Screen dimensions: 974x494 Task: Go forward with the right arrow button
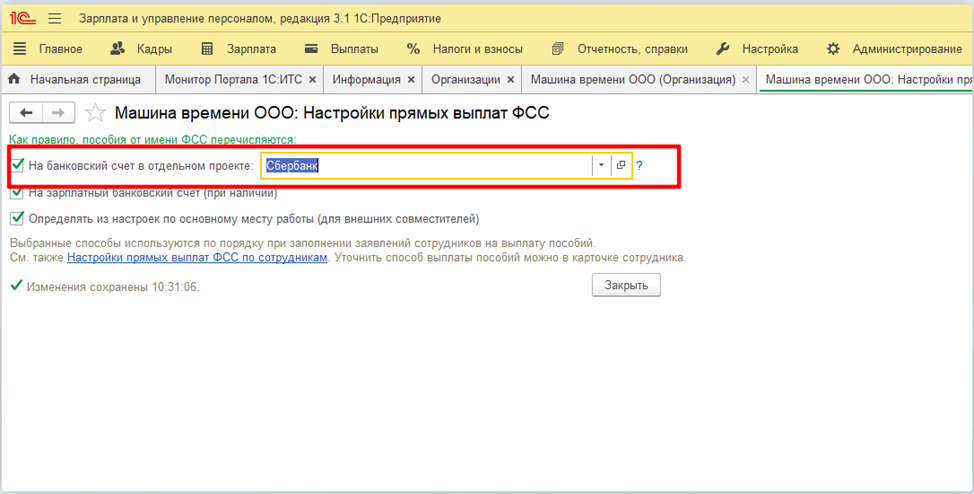pyautogui.click(x=58, y=112)
